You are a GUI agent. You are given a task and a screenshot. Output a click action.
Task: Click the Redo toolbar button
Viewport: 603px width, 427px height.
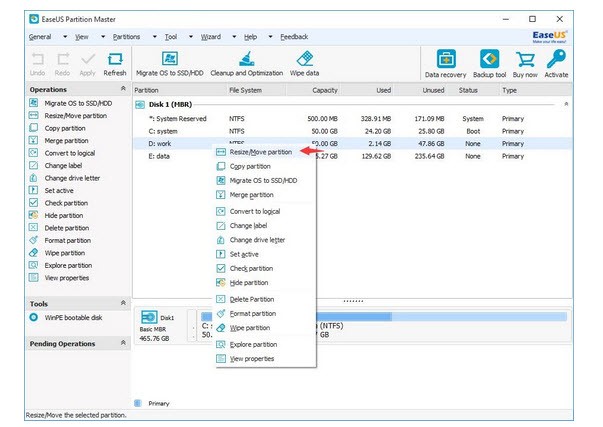pyautogui.click(x=62, y=64)
